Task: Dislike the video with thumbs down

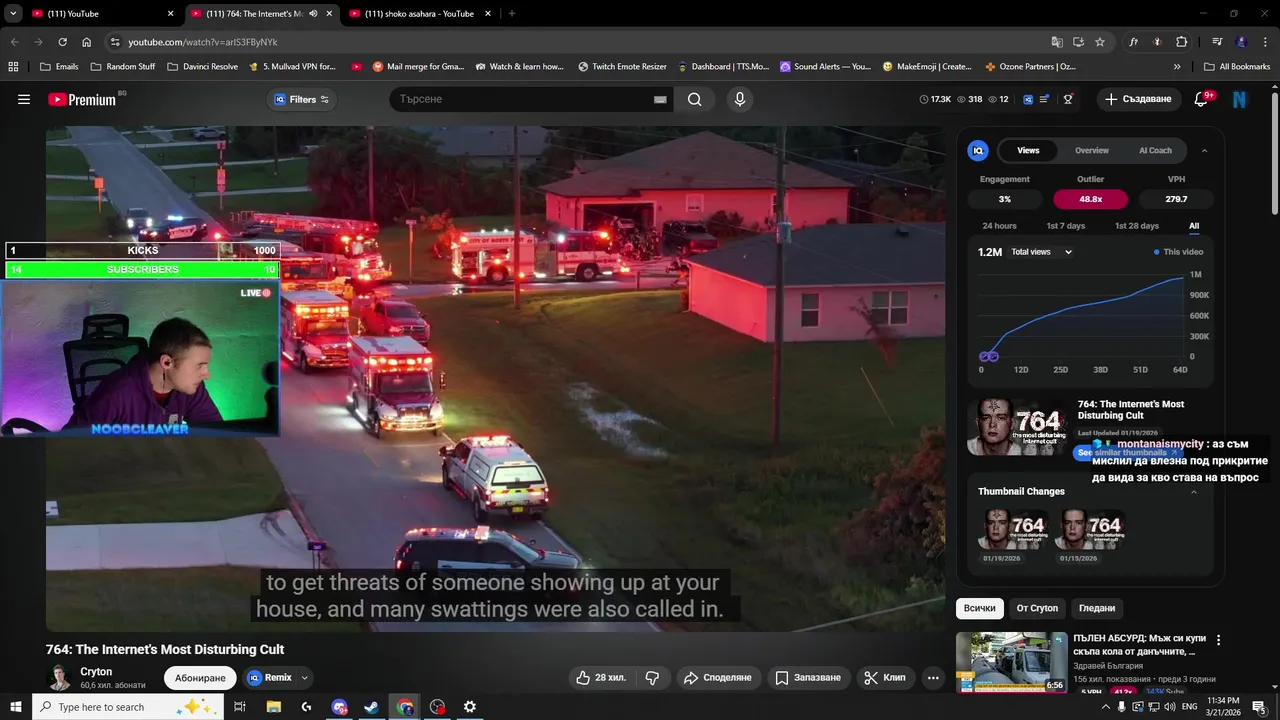Action: click(x=652, y=677)
